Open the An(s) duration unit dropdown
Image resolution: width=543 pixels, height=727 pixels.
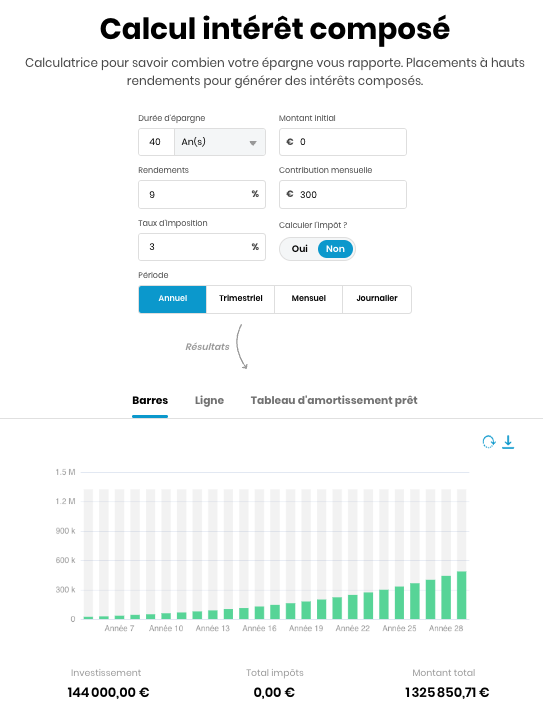tap(220, 142)
